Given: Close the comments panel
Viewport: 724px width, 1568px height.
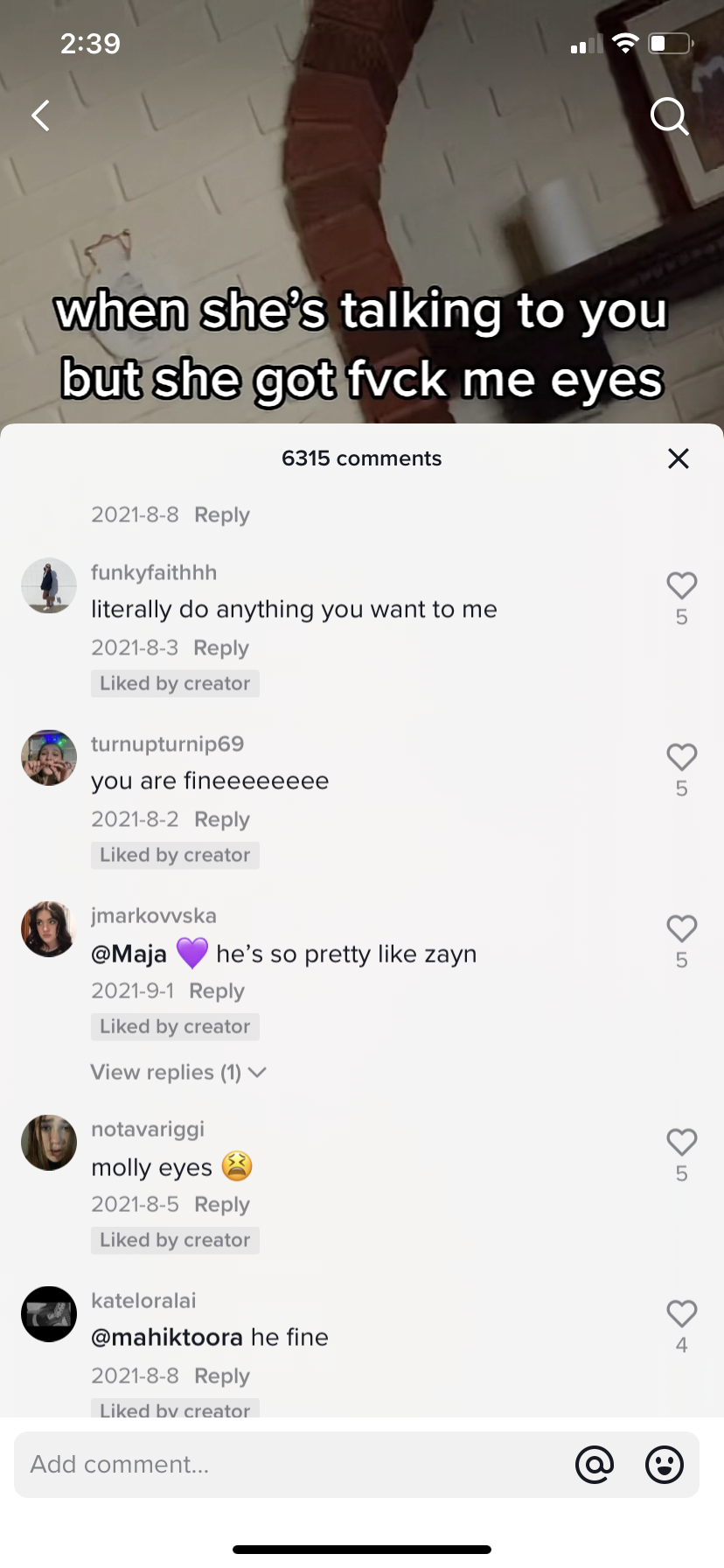Looking at the screenshot, I should click(x=679, y=458).
